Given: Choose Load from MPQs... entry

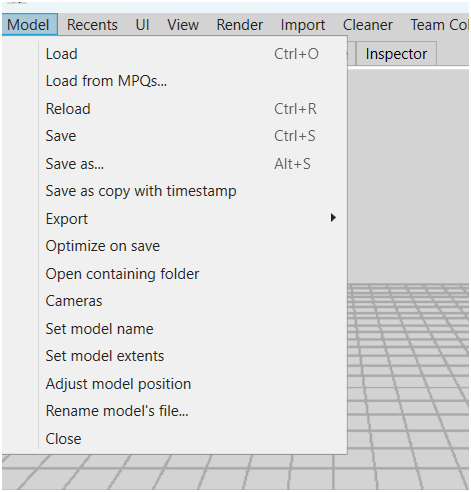Looking at the screenshot, I should 192,81.
